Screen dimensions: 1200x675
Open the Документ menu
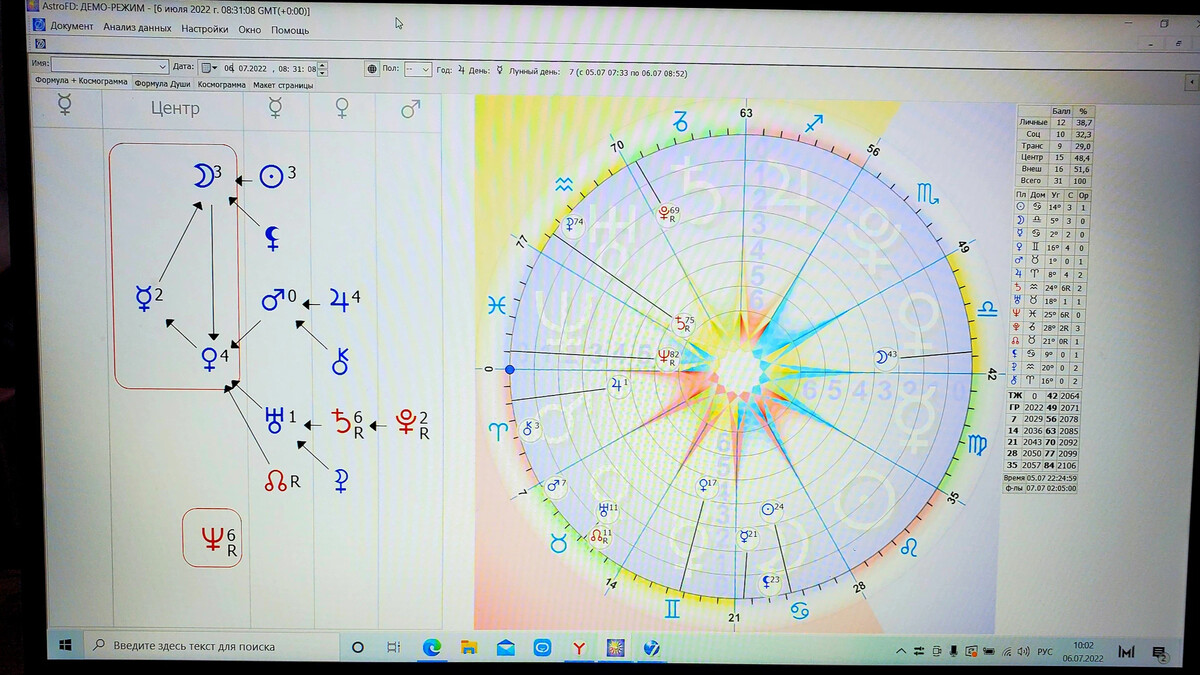pyautogui.click(x=72, y=27)
